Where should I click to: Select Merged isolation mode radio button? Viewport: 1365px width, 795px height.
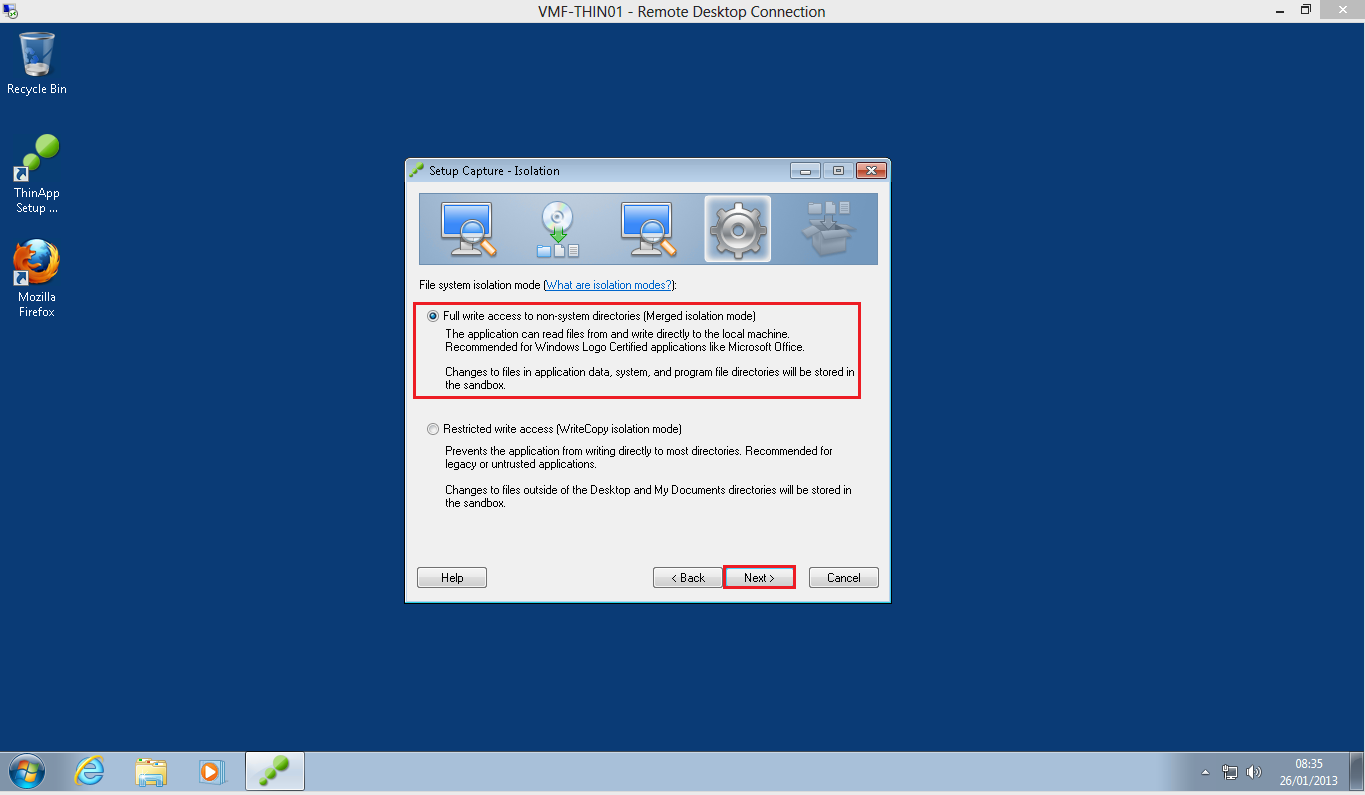[433, 316]
